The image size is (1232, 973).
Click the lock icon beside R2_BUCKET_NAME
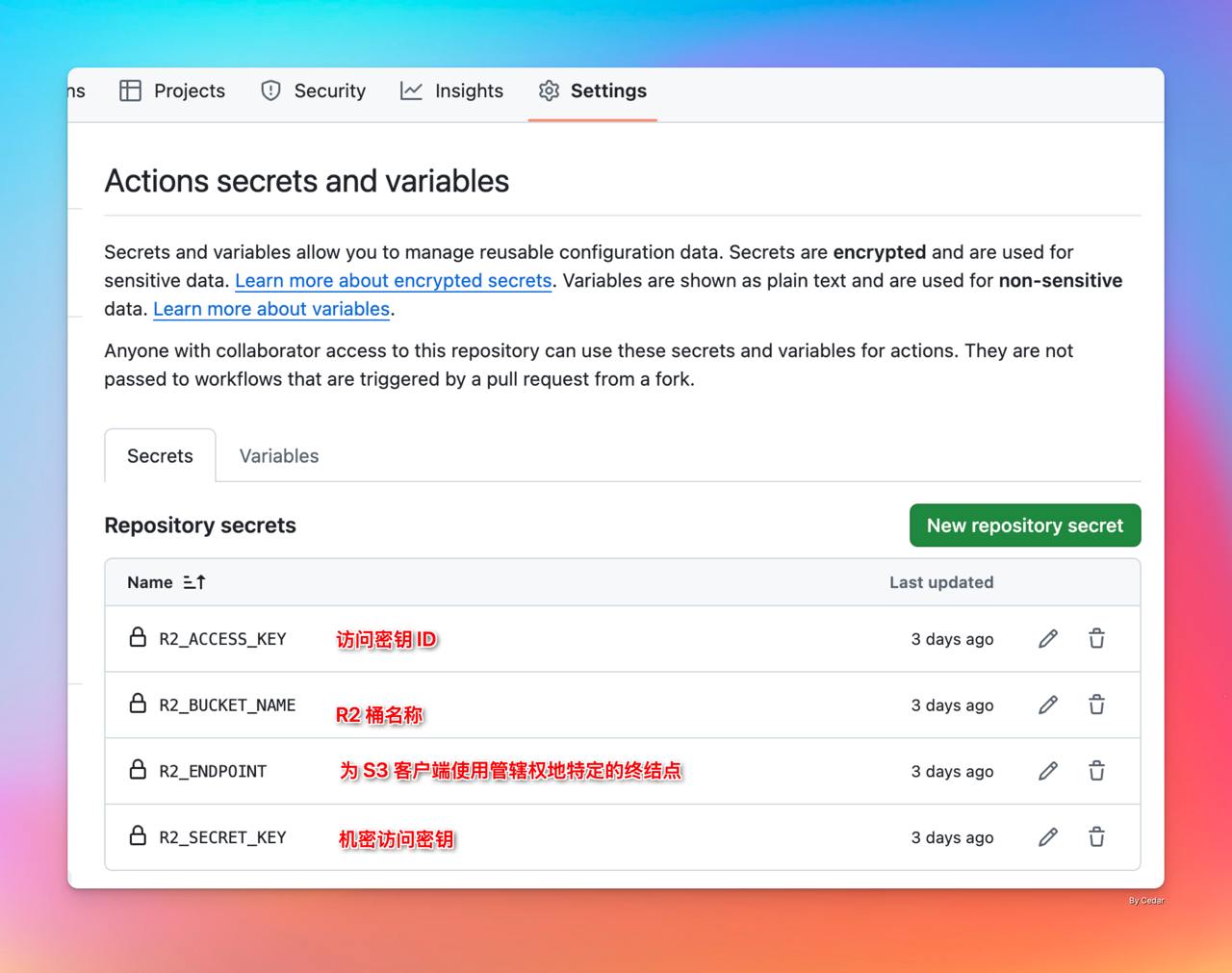pos(138,704)
